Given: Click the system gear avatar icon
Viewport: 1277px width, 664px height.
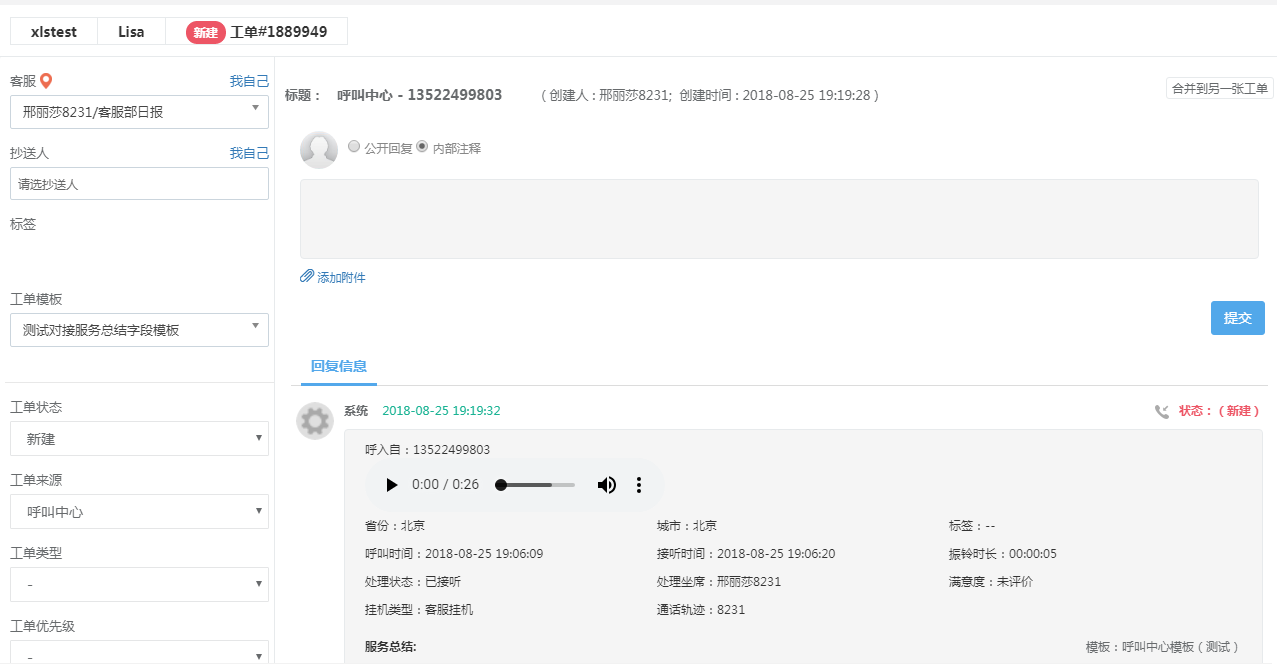Looking at the screenshot, I should 315,421.
